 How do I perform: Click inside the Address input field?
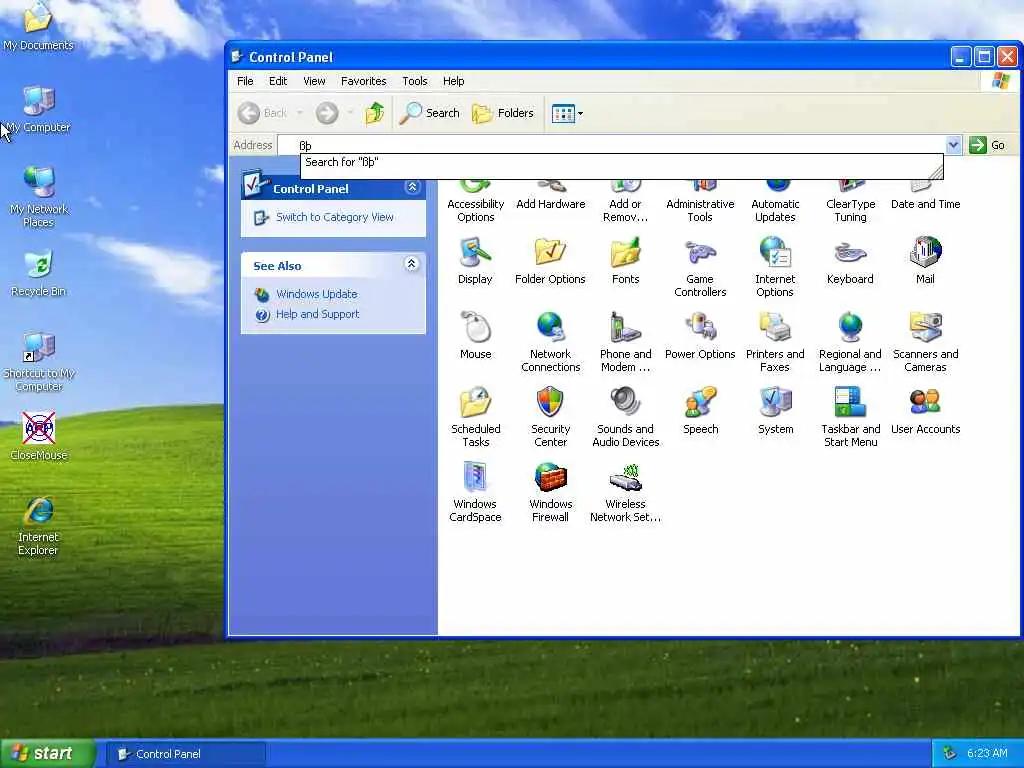coord(612,145)
